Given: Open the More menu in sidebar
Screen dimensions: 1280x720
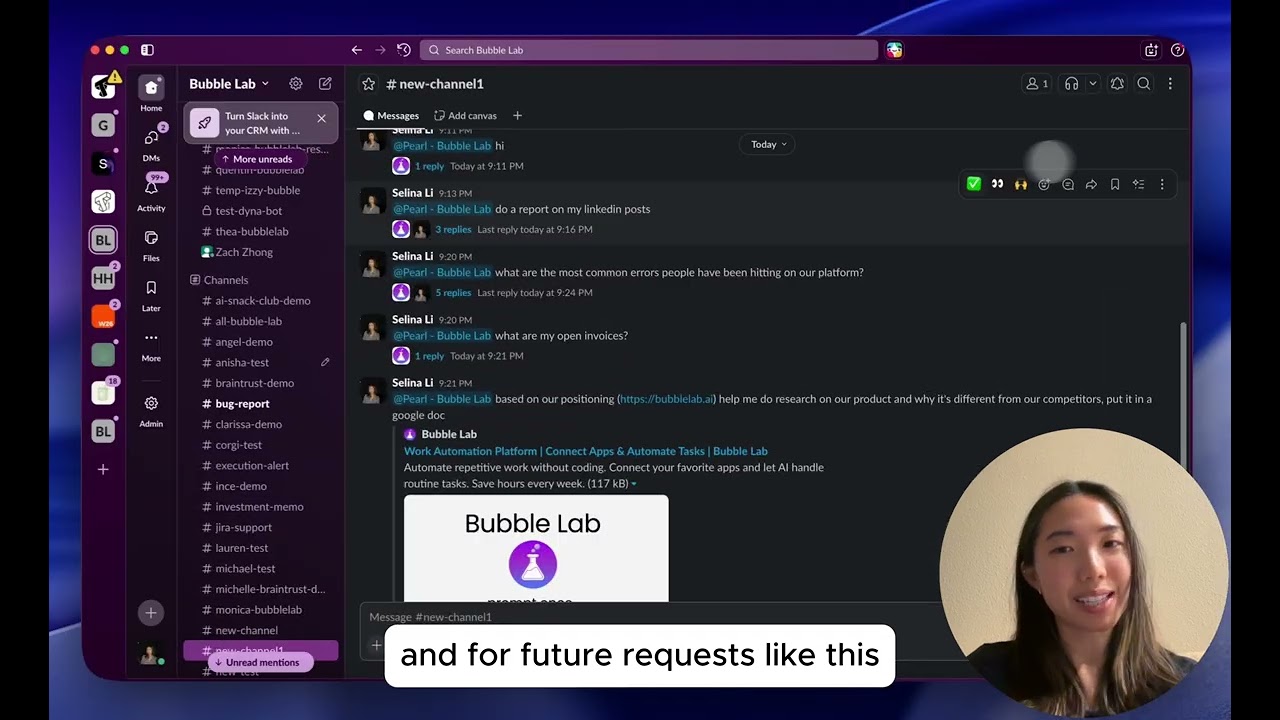Looking at the screenshot, I should point(151,344).
